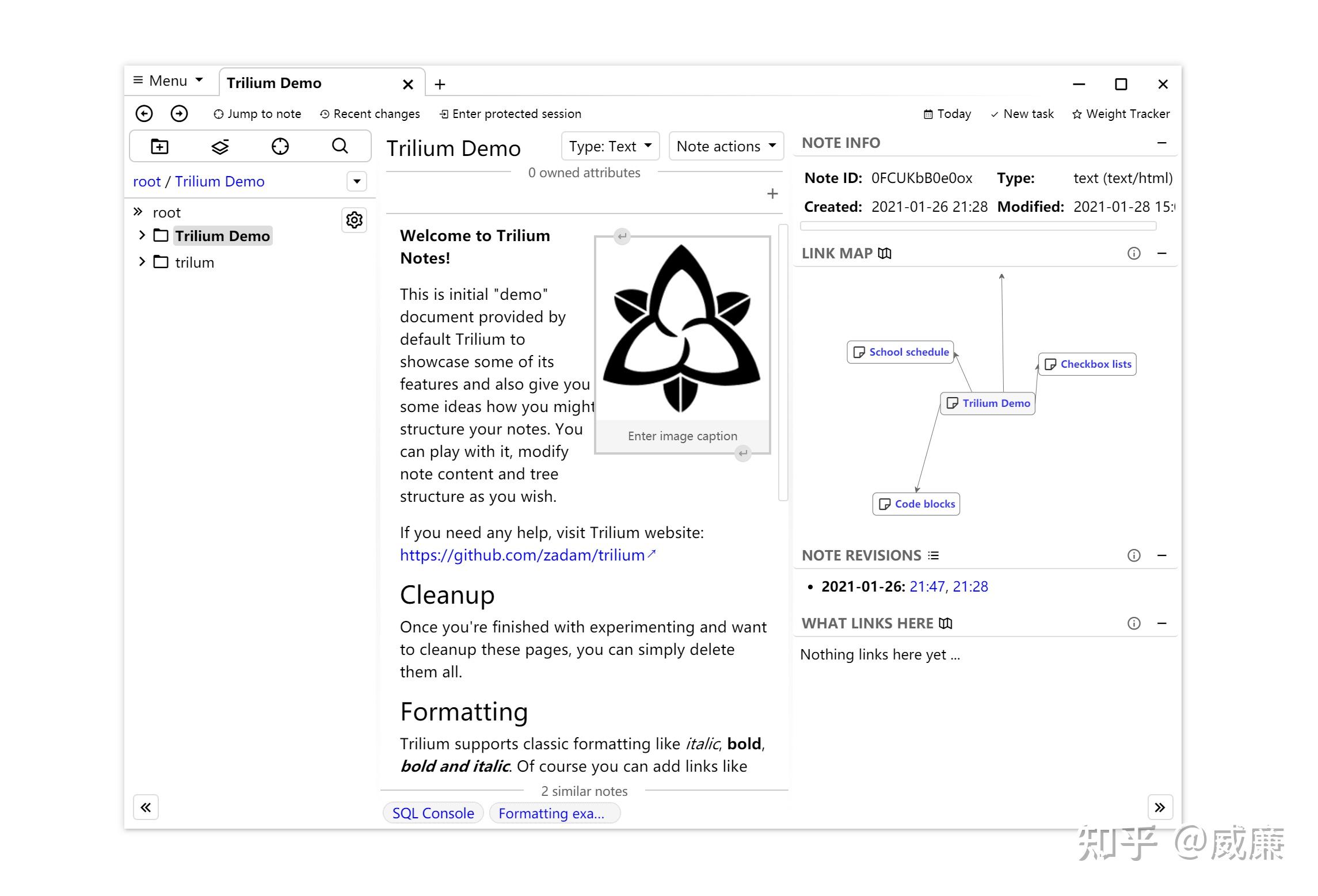Go forward in note history
Image resolution: width=1318 pixels, height=896 pixels.
pyautogui.click(x=180, y=113)
